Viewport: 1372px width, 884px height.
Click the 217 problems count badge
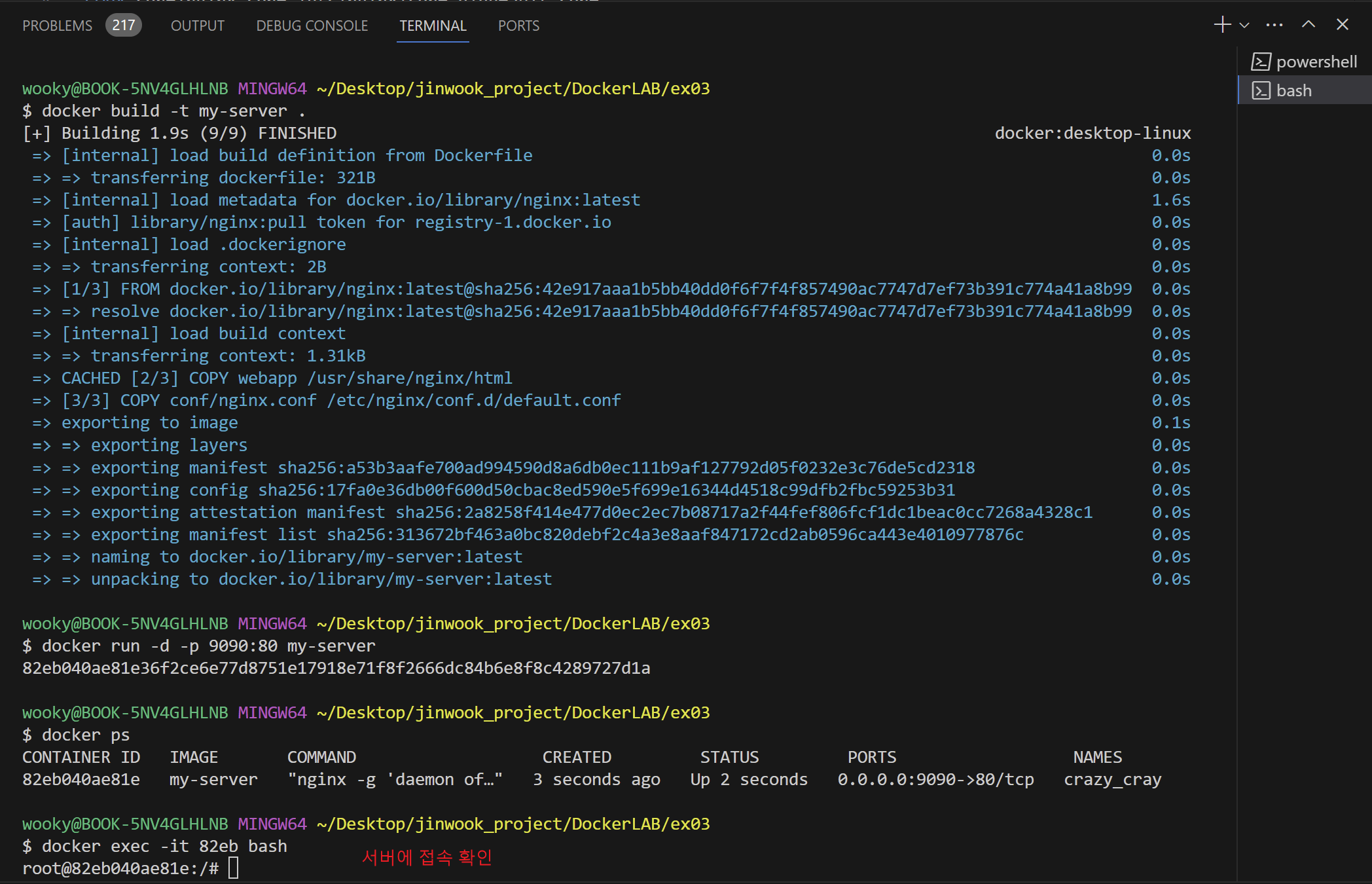(x=123, y=26)
